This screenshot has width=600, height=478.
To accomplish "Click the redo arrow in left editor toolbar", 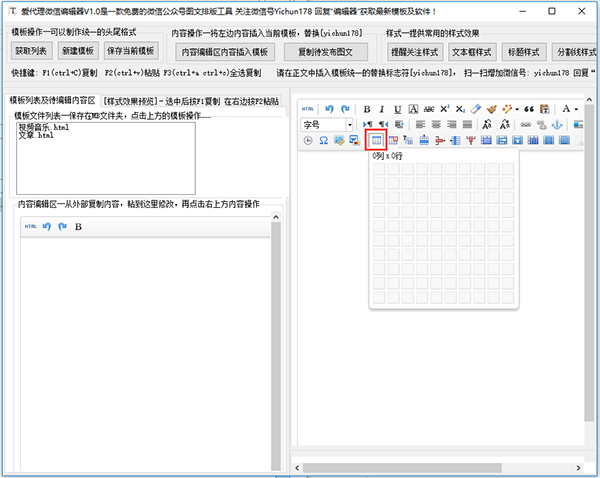I will coord(62,226).
